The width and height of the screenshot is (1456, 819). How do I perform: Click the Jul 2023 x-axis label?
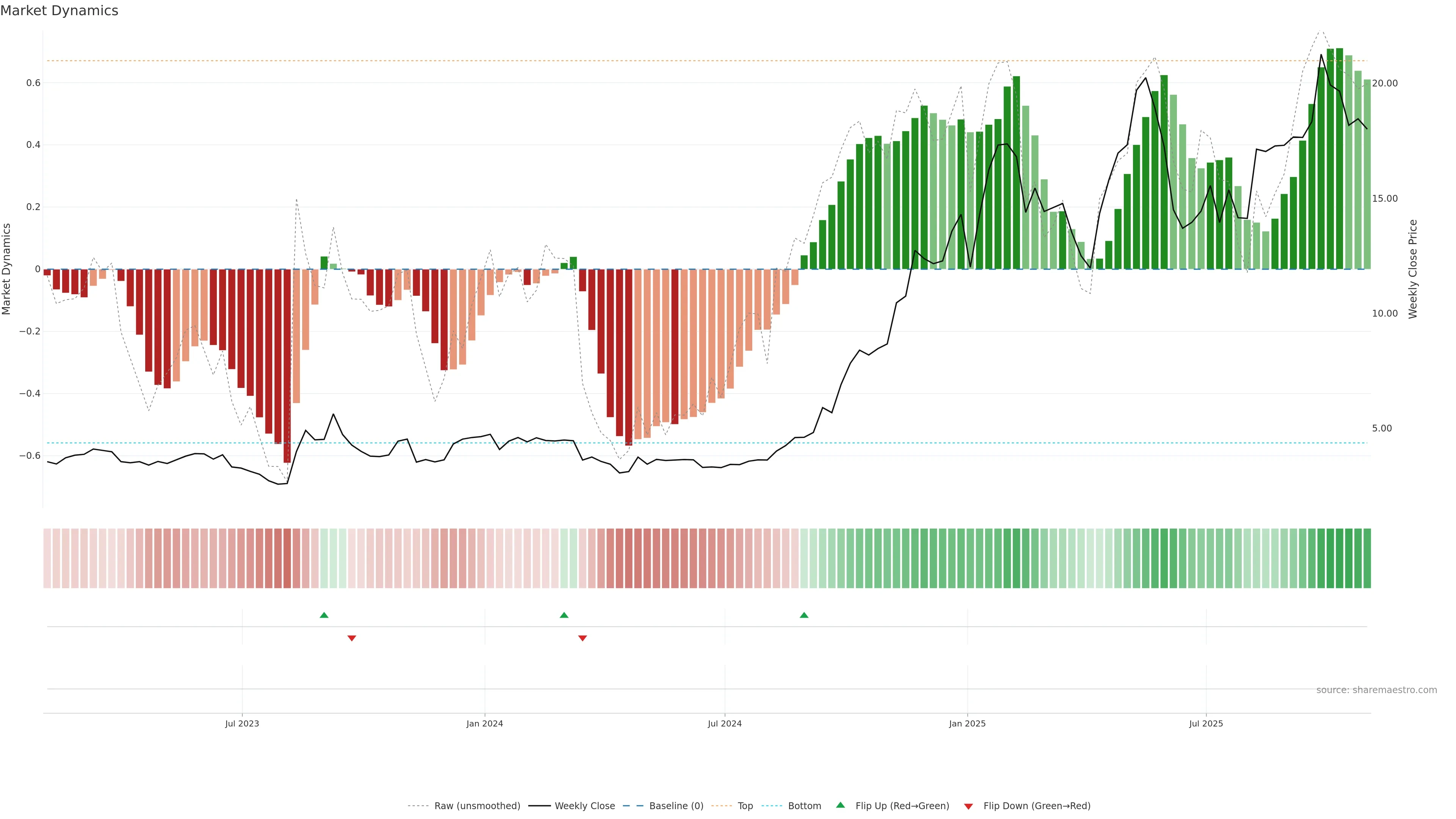tap(242, 723)
